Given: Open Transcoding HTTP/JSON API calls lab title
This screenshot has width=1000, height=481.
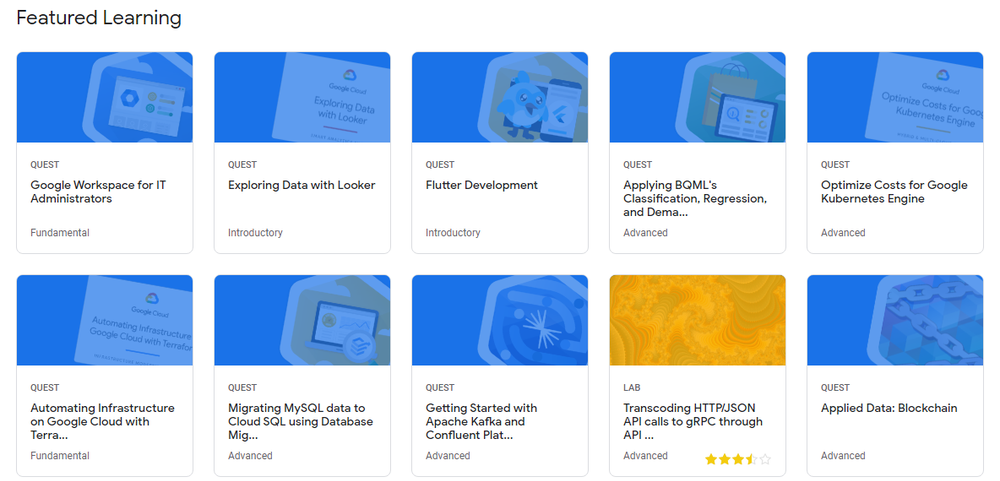Looking at the screenshot, I should point(693,422).
